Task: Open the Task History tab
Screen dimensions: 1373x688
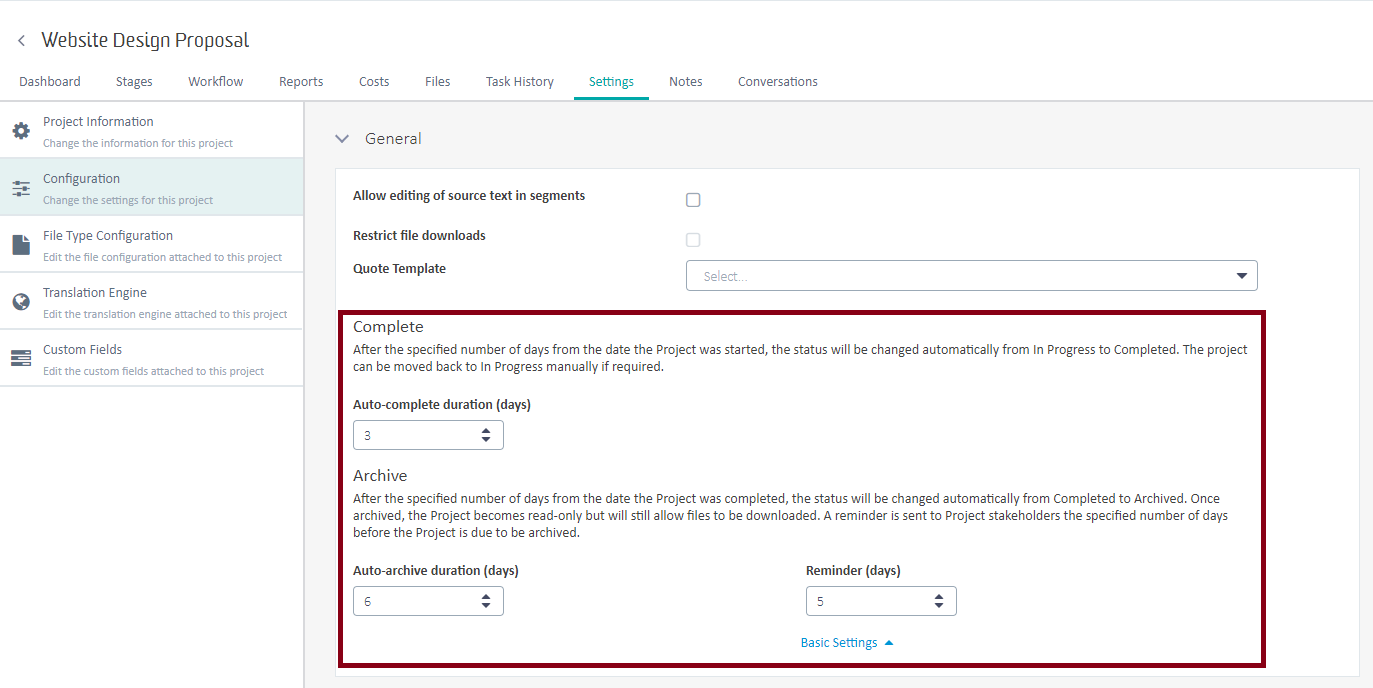Action: tap(520, 82)
